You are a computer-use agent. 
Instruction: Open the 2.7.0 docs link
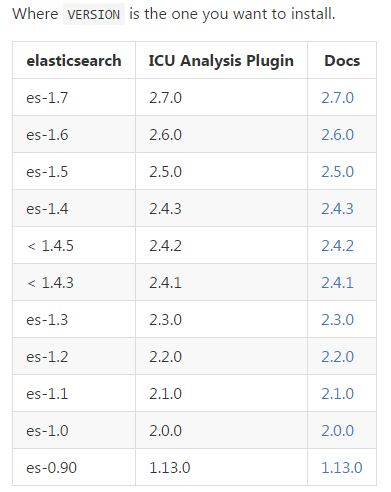[x=337, y=98]
